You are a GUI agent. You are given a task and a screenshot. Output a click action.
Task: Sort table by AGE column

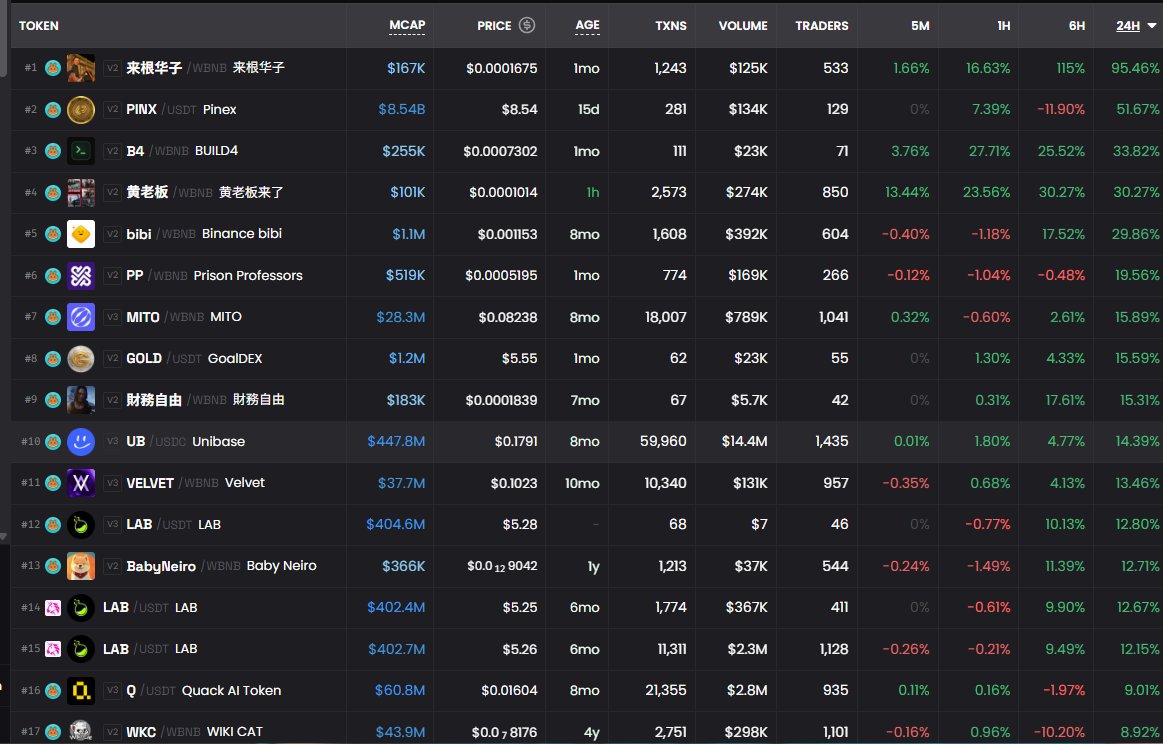tap(587, 25)
